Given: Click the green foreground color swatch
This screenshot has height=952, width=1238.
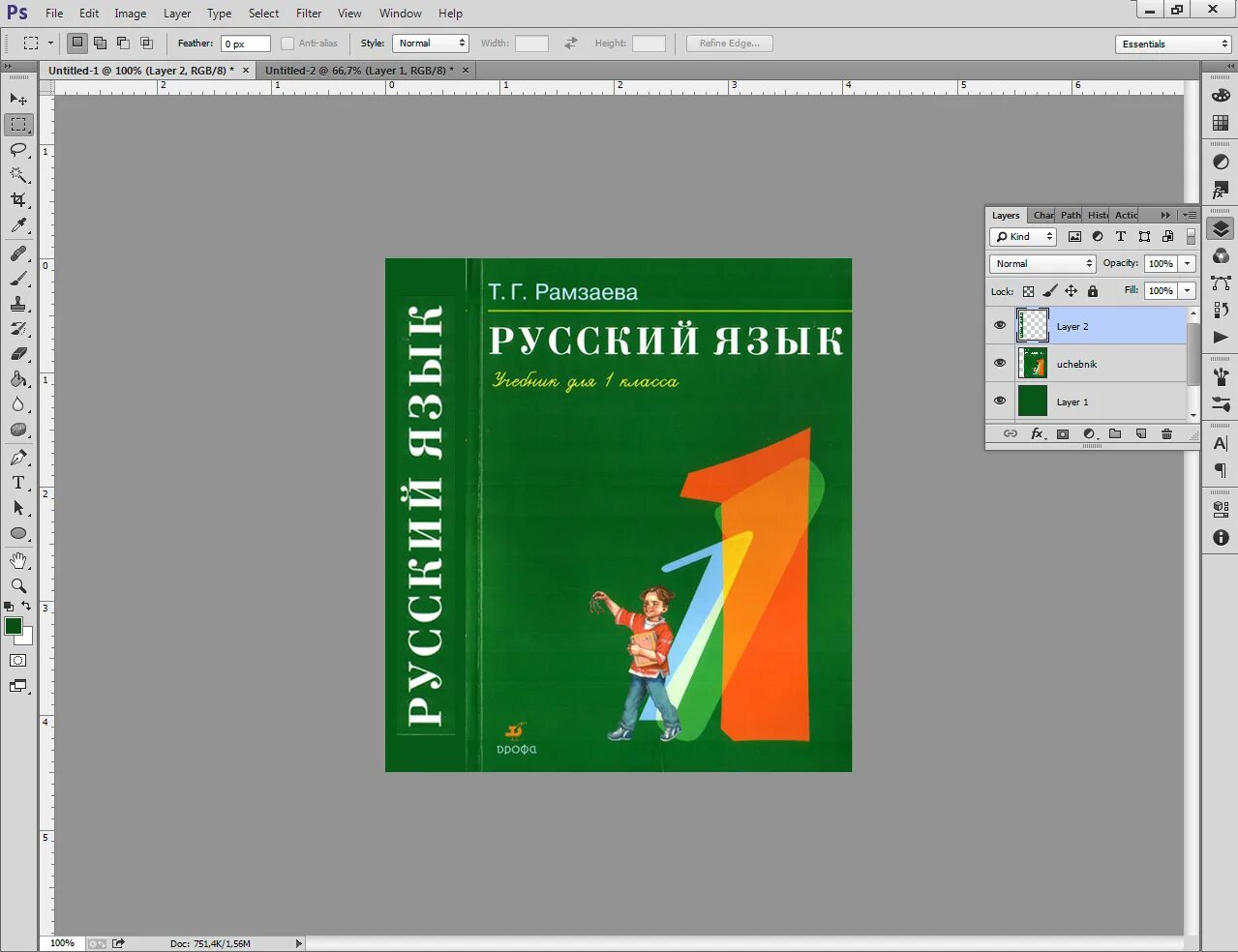Looking at the screenshot, I should [x=12, y=625].
